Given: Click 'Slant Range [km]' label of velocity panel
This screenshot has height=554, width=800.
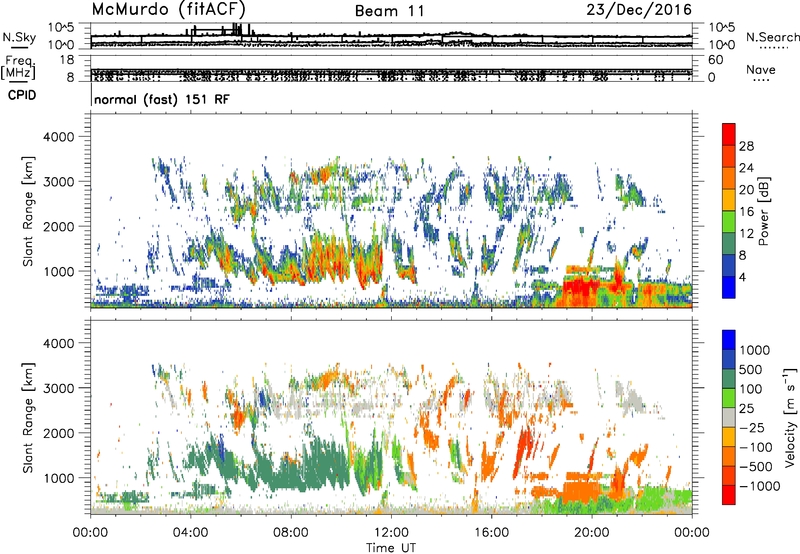Looking at the screenshot, I should click(28, 417).
